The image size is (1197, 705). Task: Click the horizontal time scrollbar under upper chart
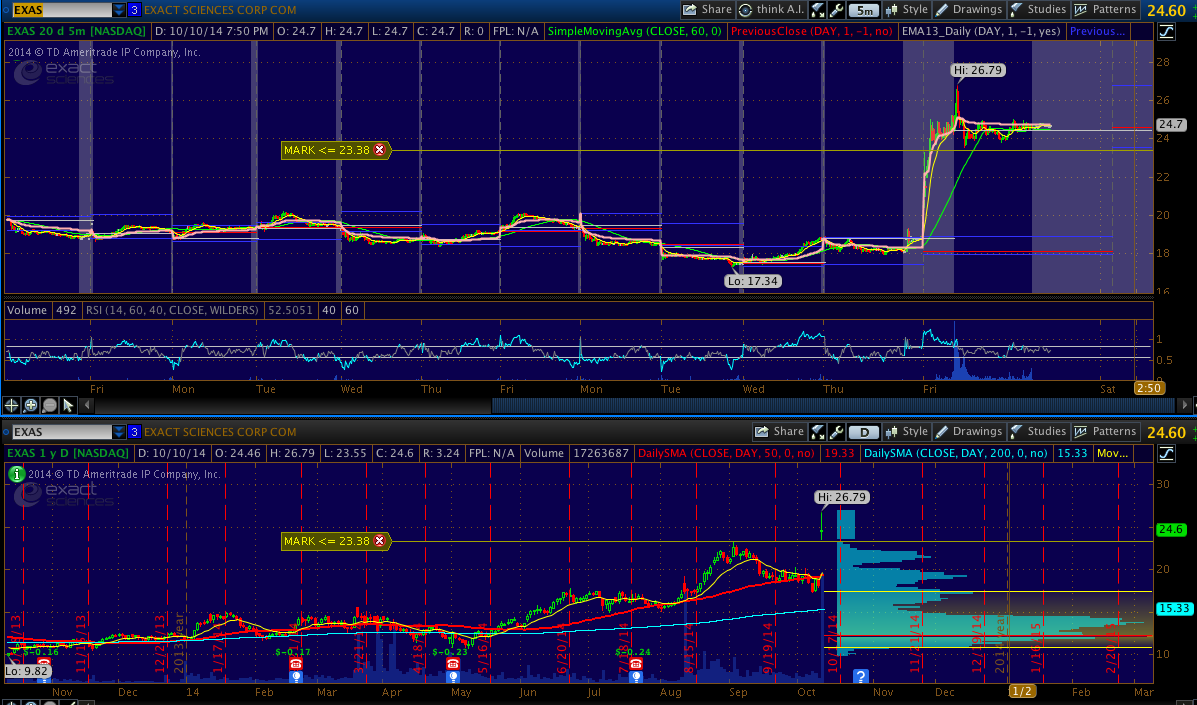640,405
